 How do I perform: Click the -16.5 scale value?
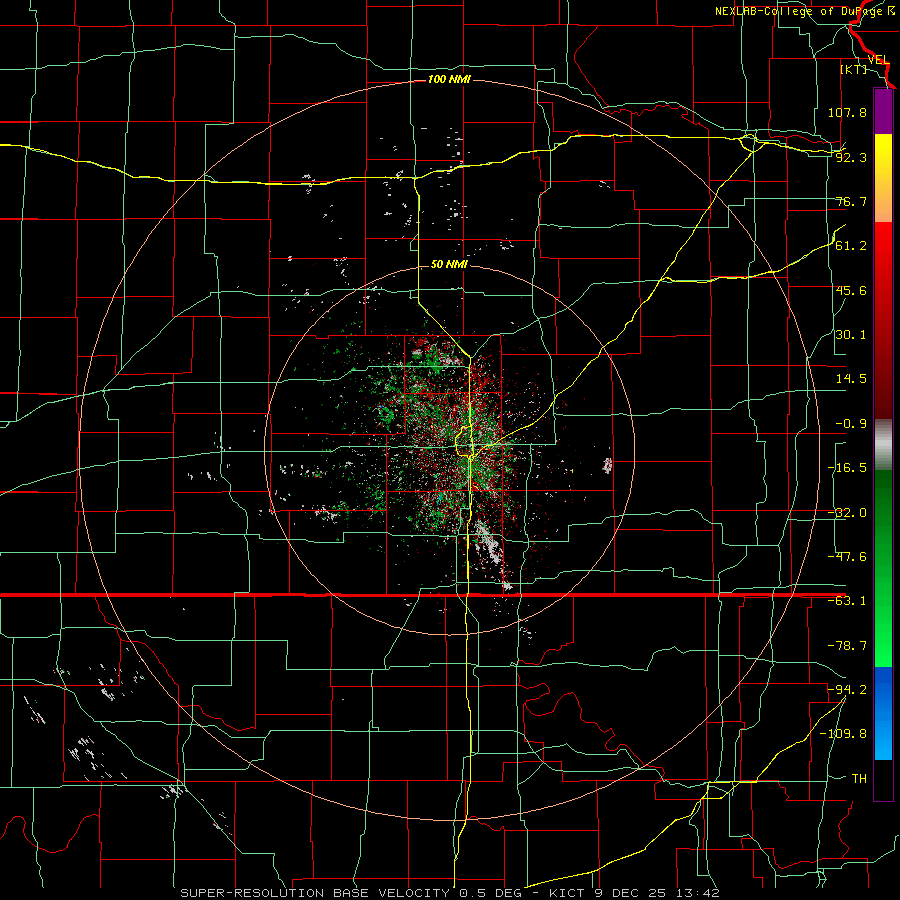click(x=847, y=468)
